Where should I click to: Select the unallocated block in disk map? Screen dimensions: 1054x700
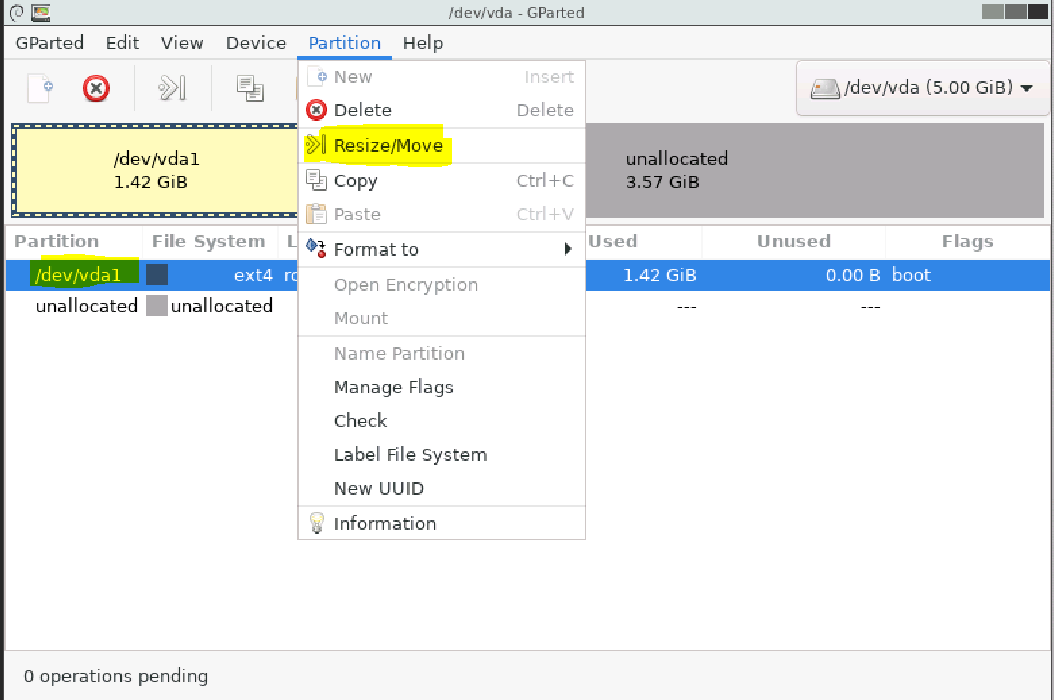tap(814, 171)
